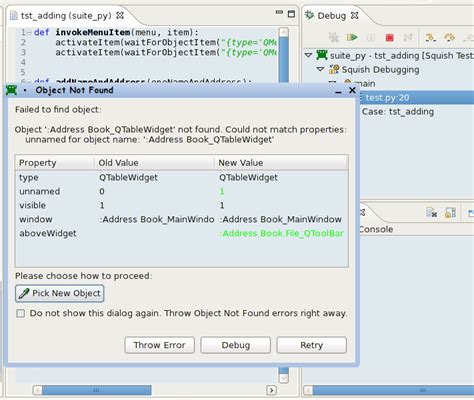Click the Step Over icon in Debug toolbar

(449, 37)
